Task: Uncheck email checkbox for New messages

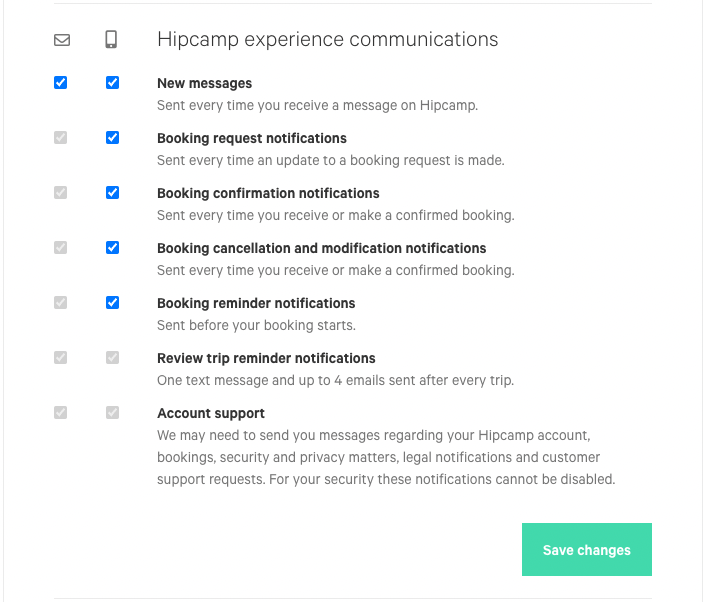Action: pyautogui.click(x=61, y=83)
